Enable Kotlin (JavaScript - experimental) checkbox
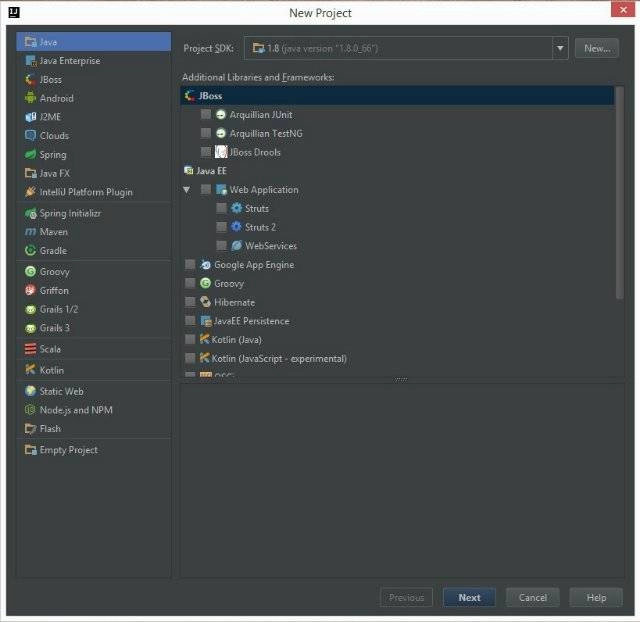640x622 pixels. [190, 358]
